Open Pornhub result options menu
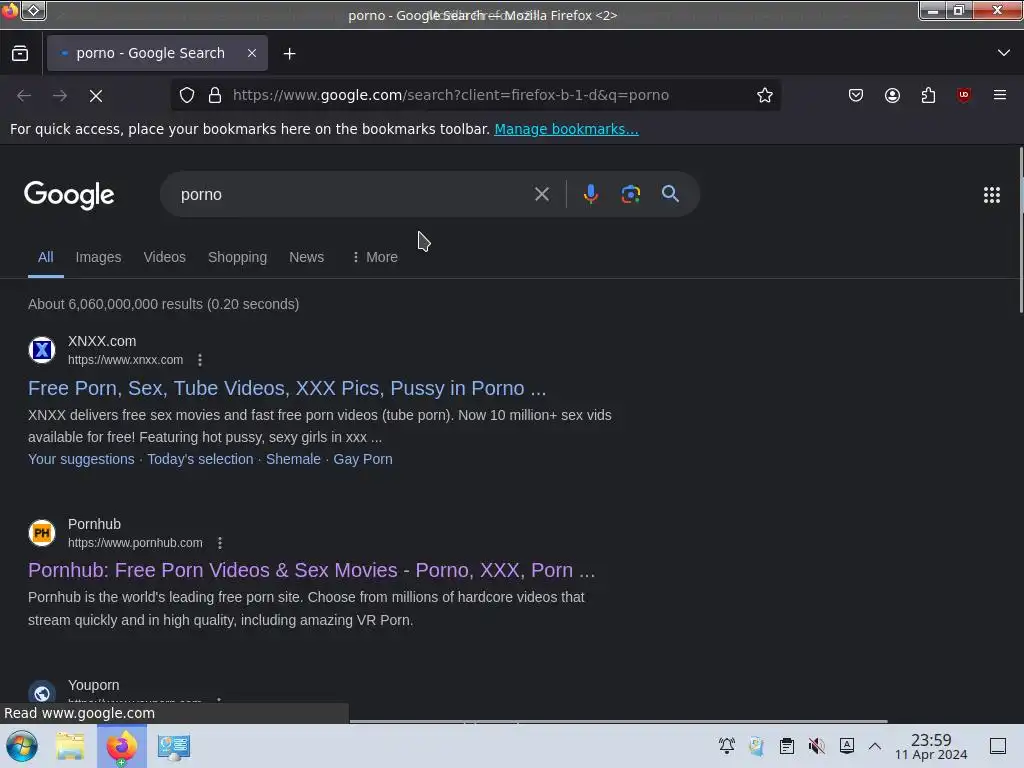The width and height of the screenshot is (1024, 768). [219, 543]
